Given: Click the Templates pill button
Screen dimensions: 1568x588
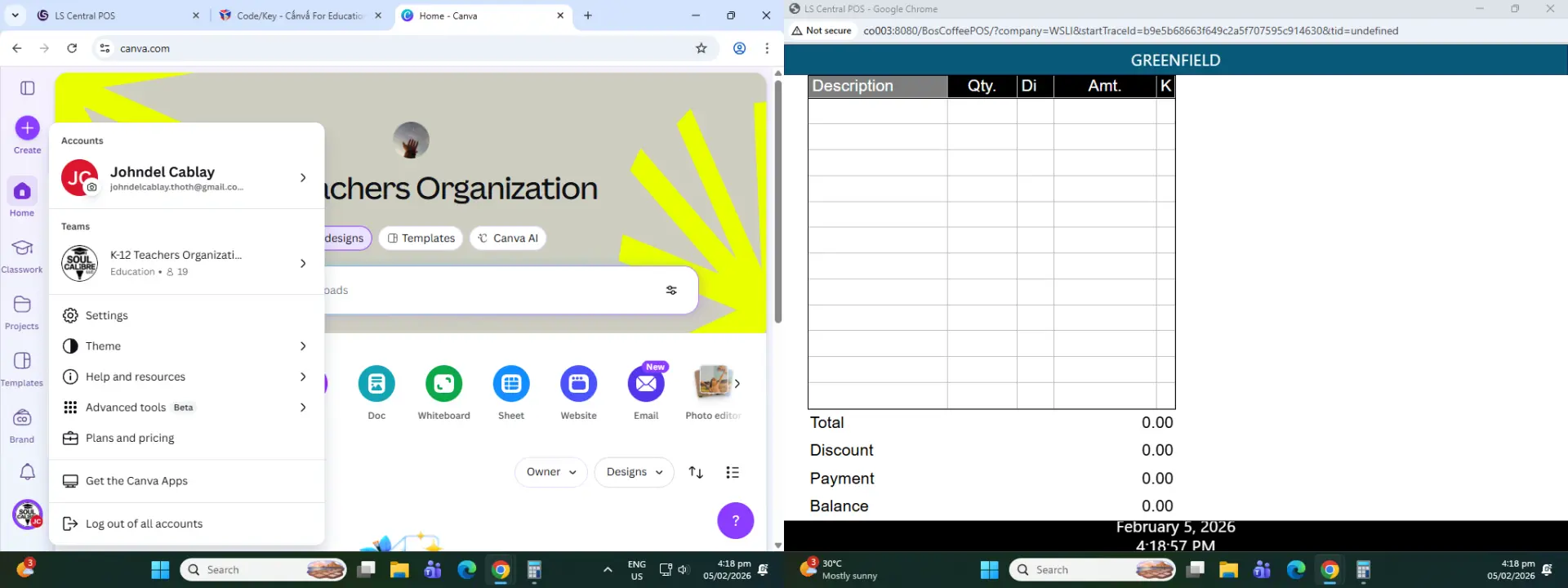Looking at the screenshot, I should pos(421,238).
